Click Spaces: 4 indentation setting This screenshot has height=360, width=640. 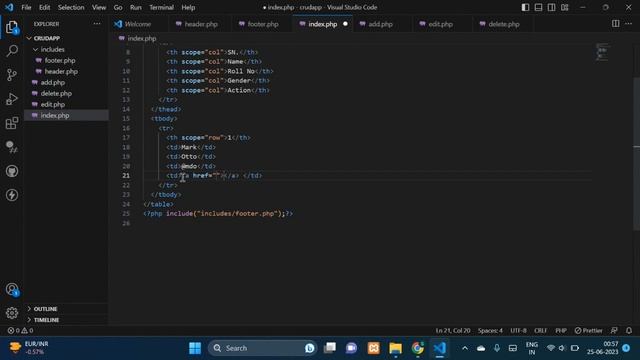[490, 330]
